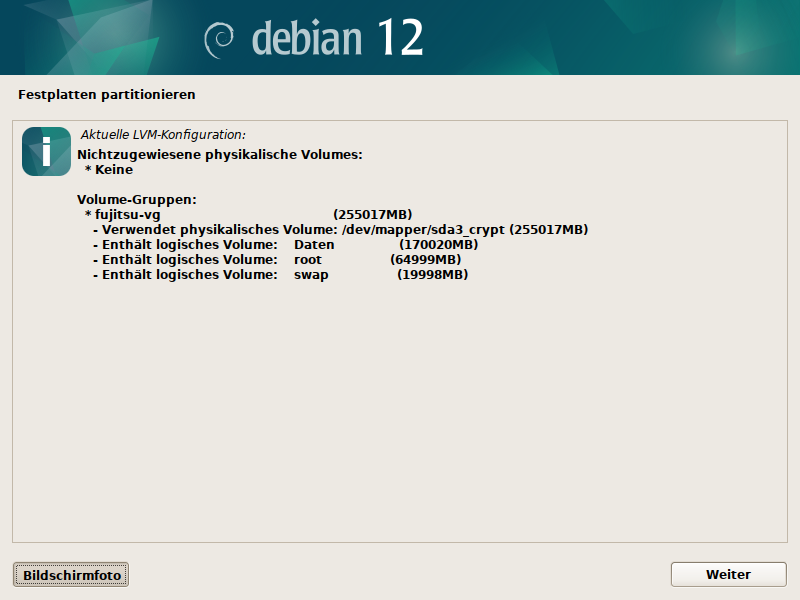Screen dimensions: 800x600
Task: Click the /dev/mapper/sda3_crypt device path
Action: coord(423,230)
